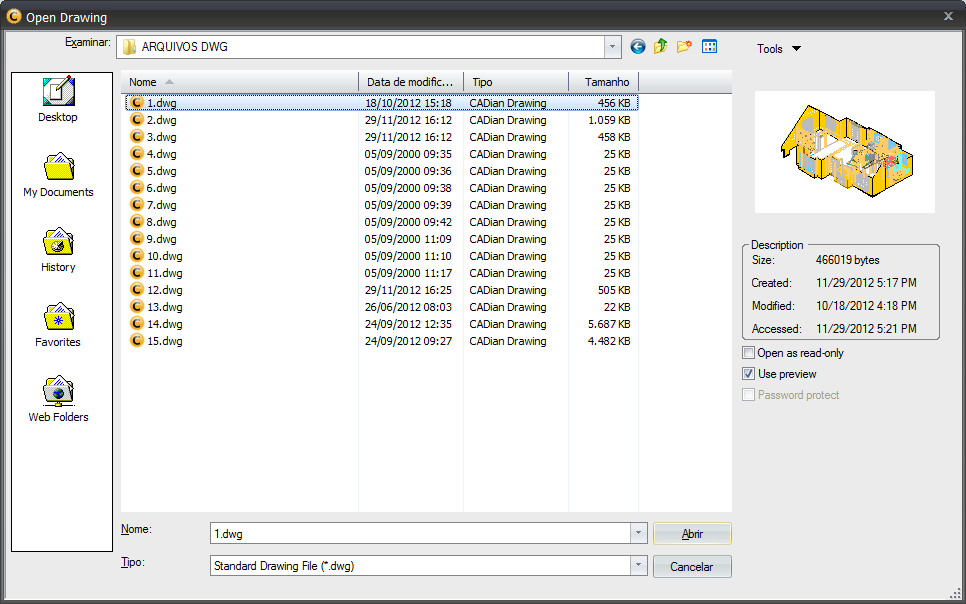Create a new folder
The image size is (966, 604).
684,47
